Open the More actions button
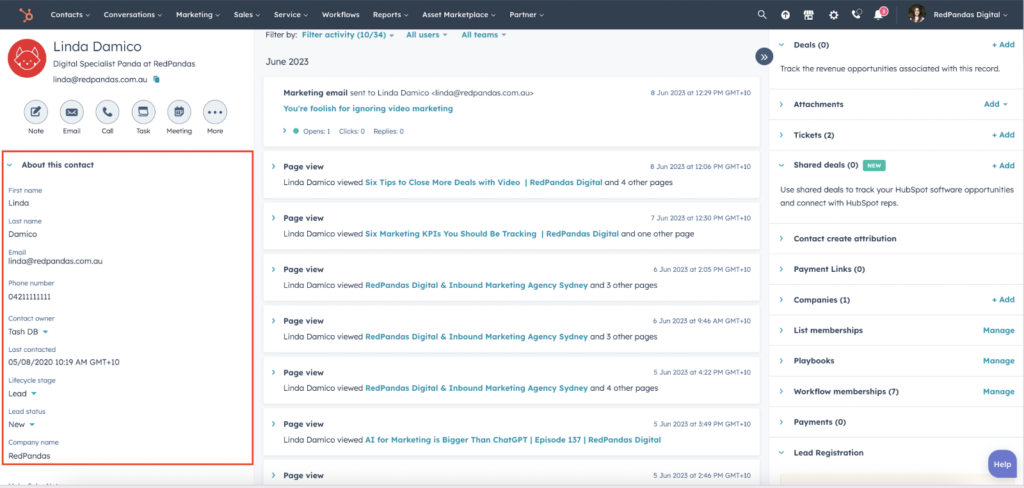 (x=215, y=112)
